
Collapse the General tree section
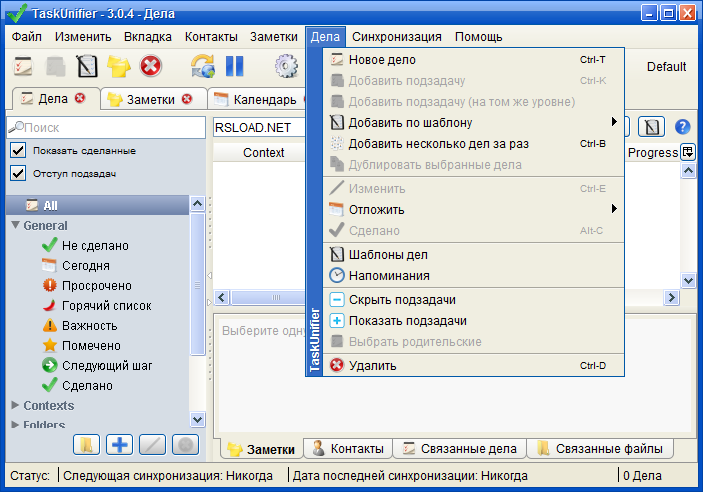(15, 225)
